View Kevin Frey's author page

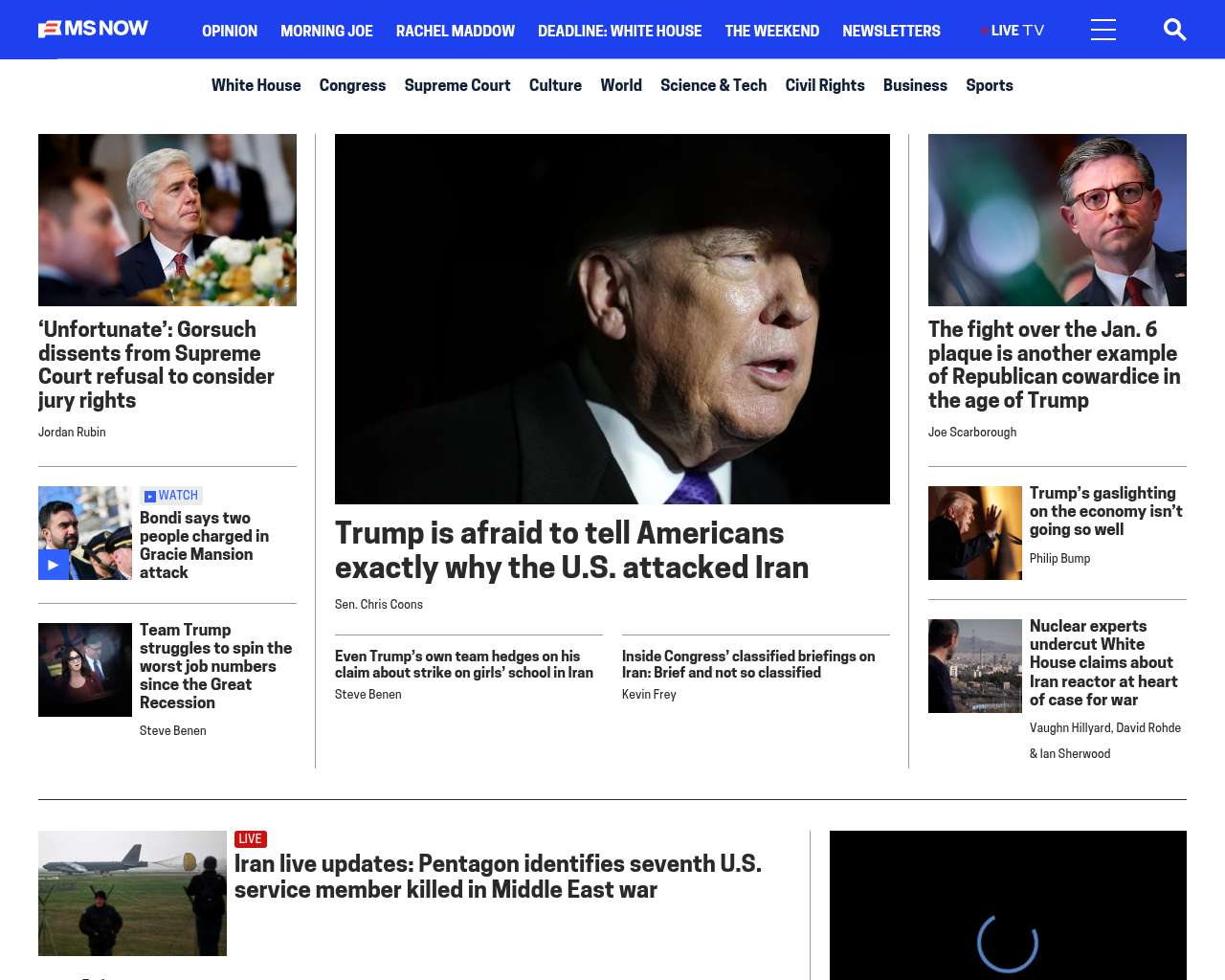point(649,695)
